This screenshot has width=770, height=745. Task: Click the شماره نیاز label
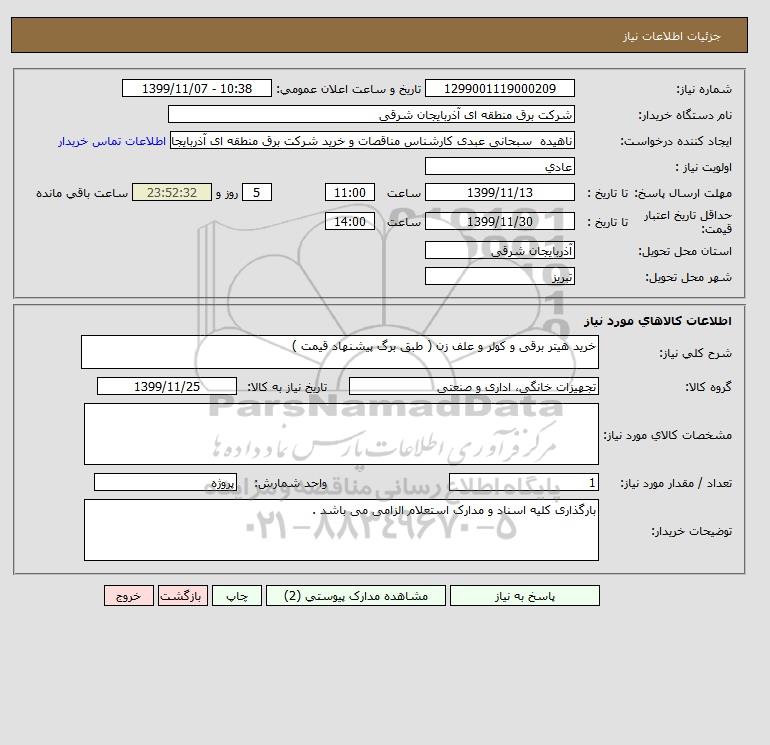click(704, 89)
